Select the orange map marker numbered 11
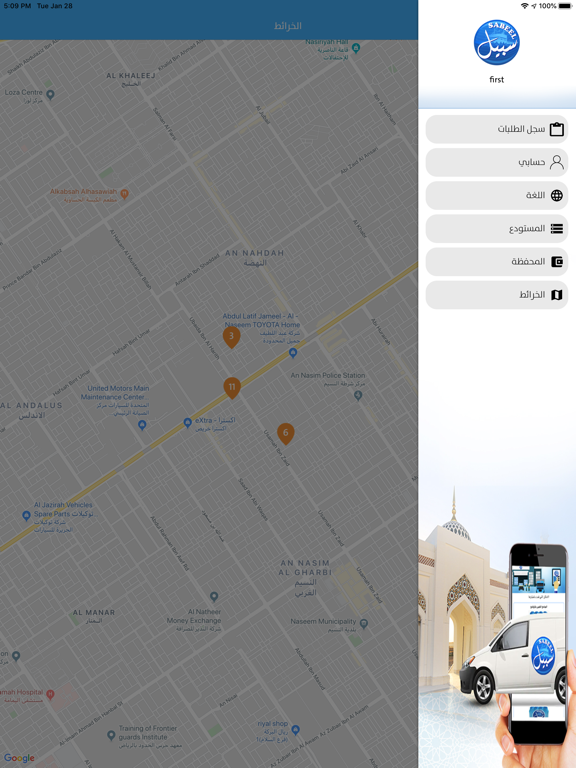Image resolution: width=576 pixels, height=768 pixels. tap(232, 387)
